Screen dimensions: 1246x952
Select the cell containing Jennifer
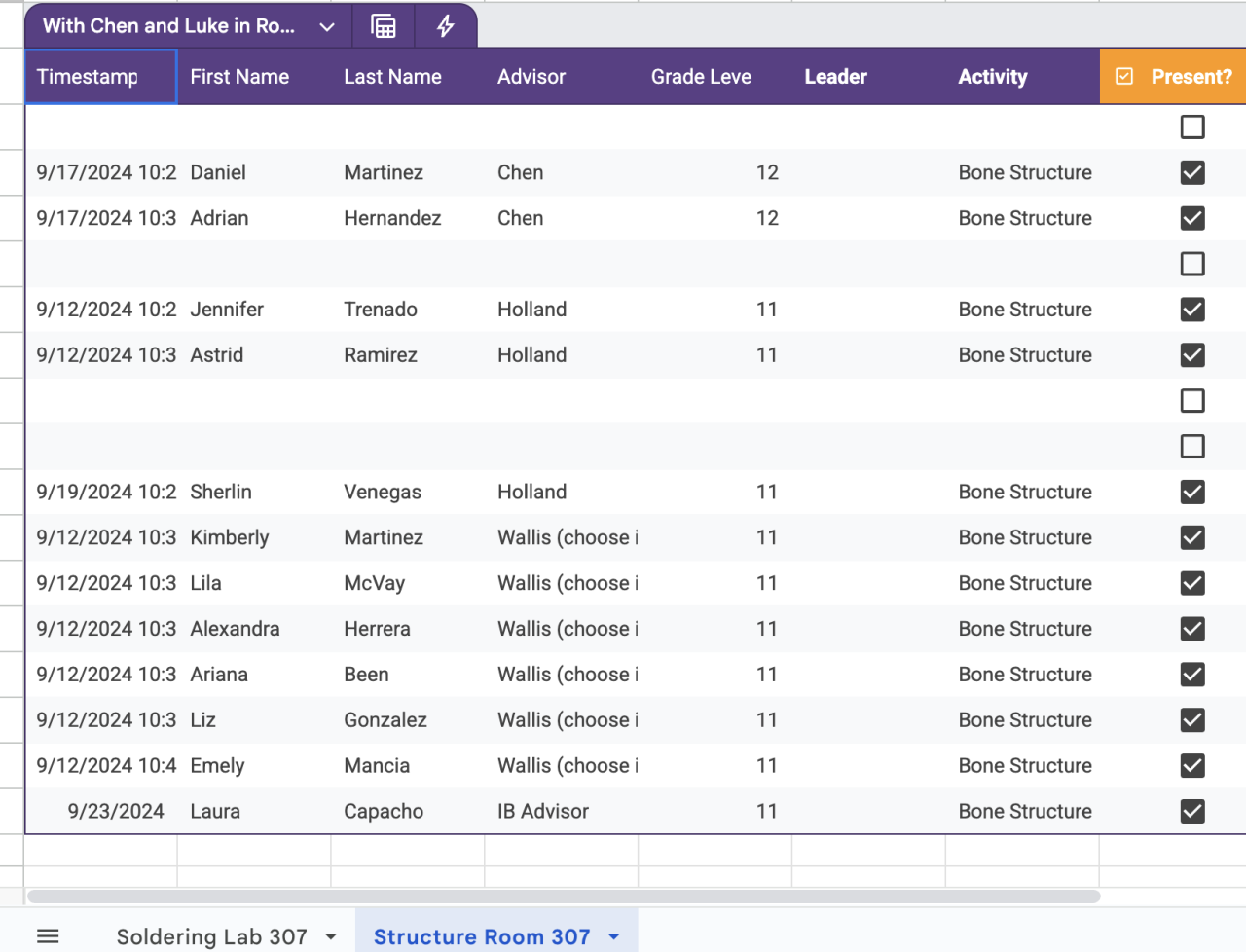click(227, 310)
